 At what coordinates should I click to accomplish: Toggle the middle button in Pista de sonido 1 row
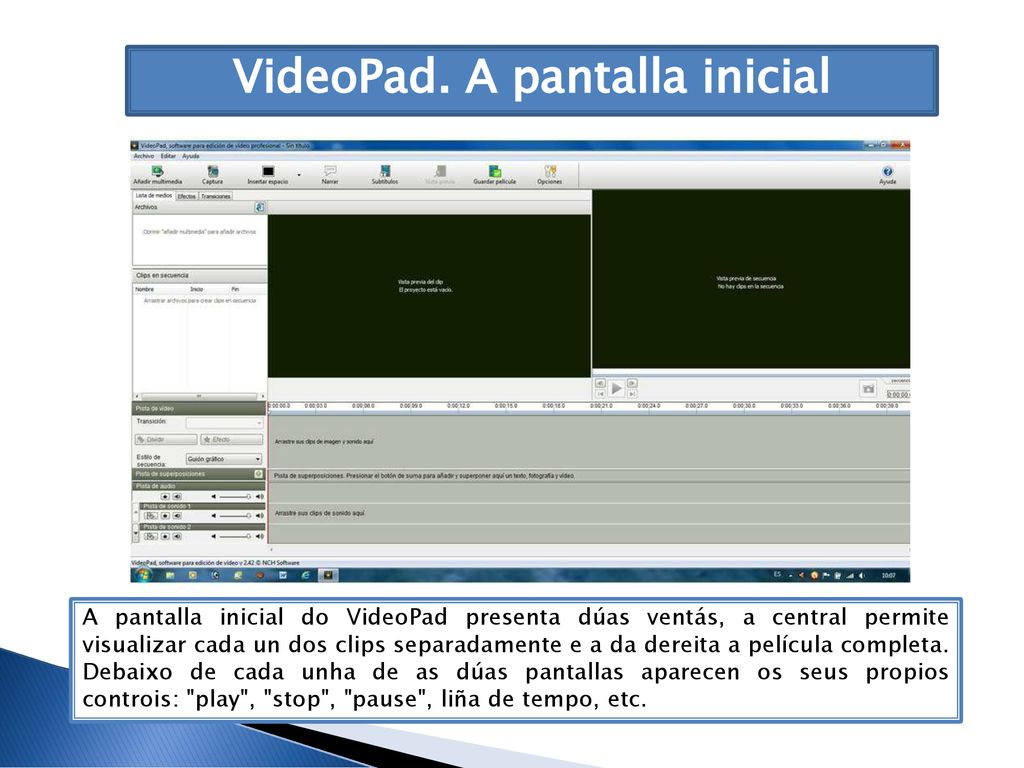[x=165, y=516]
